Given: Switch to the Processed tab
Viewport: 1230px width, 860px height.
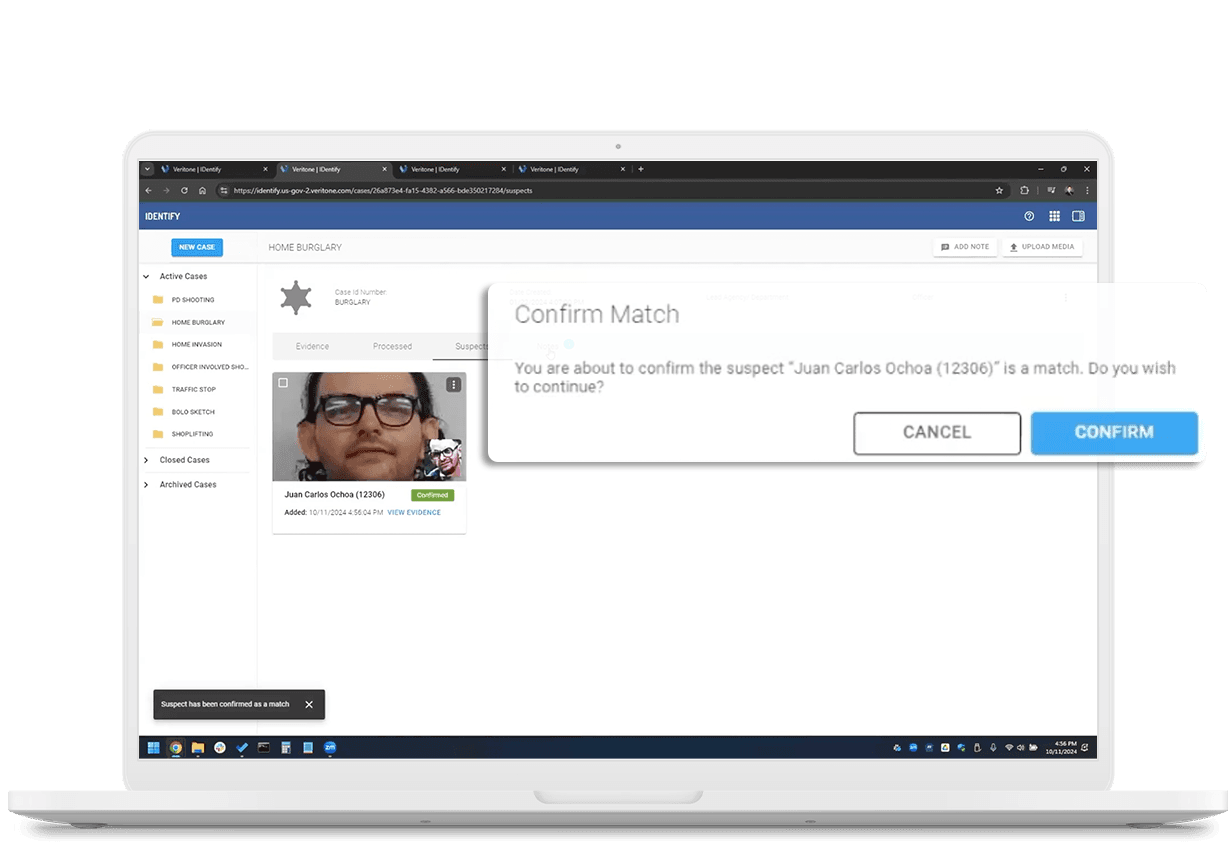Looking at the screenshot, I should click(x=392, y=346).
